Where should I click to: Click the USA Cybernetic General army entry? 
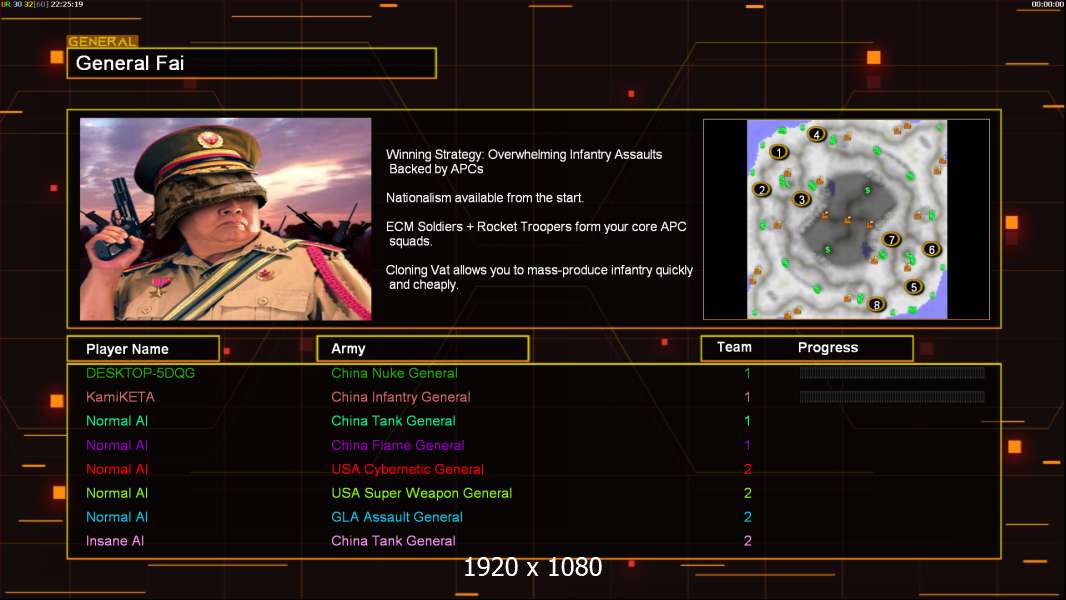click(407, 469)
